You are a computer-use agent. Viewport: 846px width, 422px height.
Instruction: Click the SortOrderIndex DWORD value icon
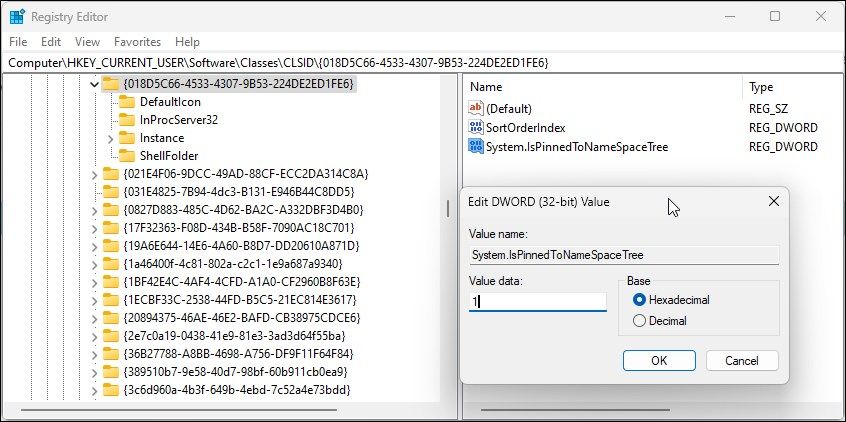pos(476,128)
